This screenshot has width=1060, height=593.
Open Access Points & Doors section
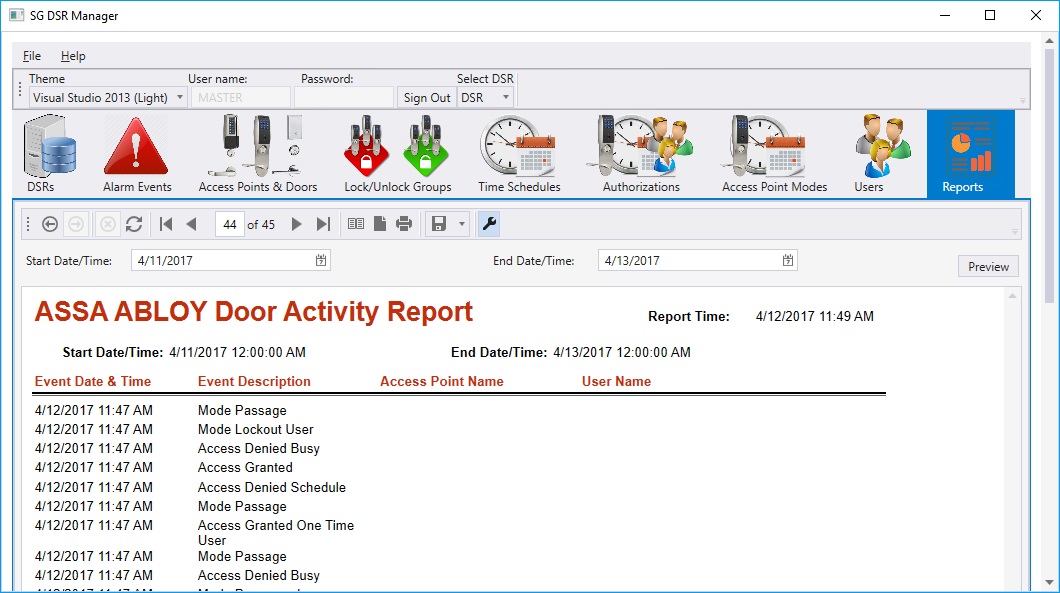(x=258, y=154)
